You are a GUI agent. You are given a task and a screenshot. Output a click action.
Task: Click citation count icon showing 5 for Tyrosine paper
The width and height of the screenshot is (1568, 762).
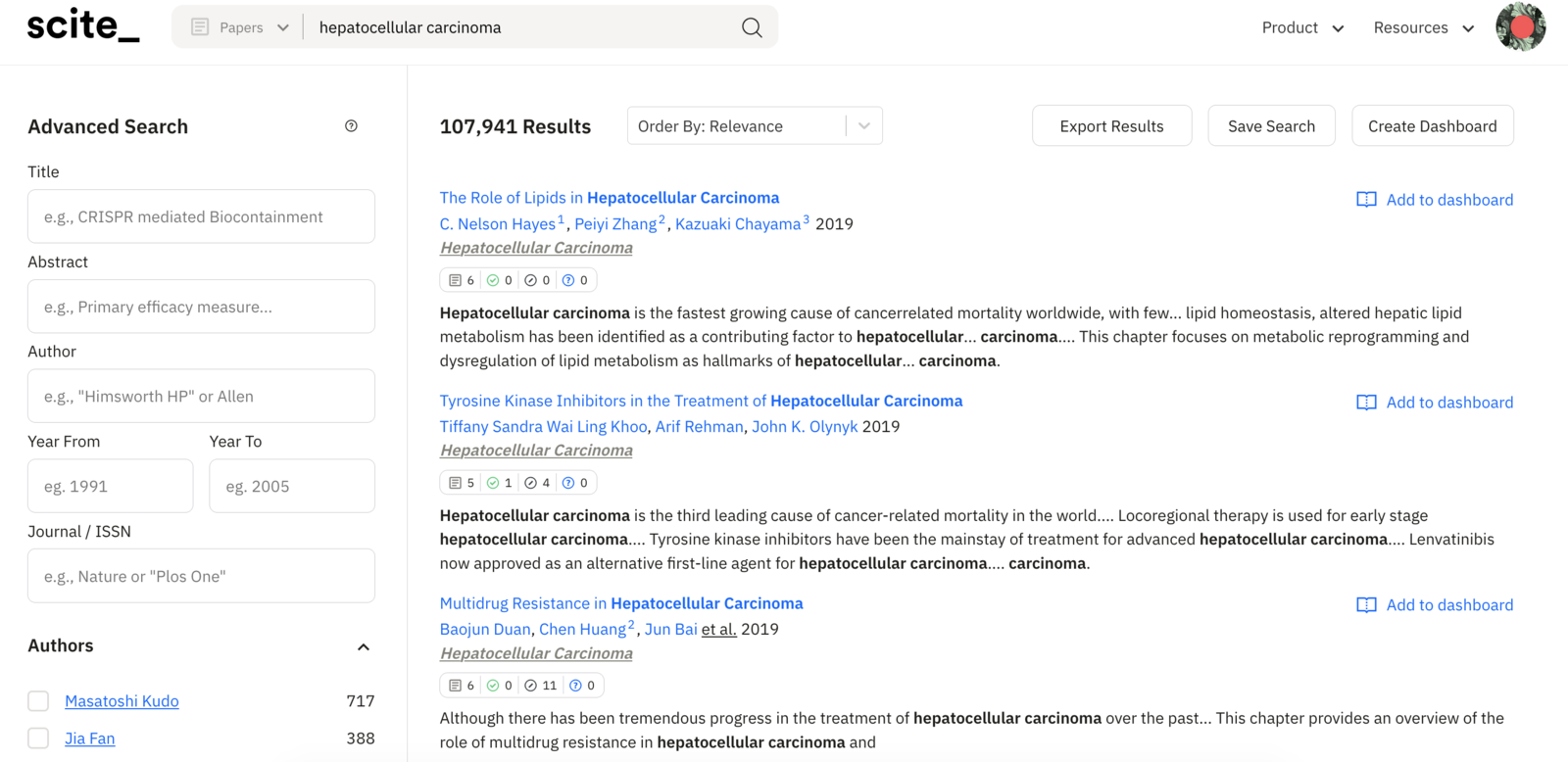pos(455,483)
